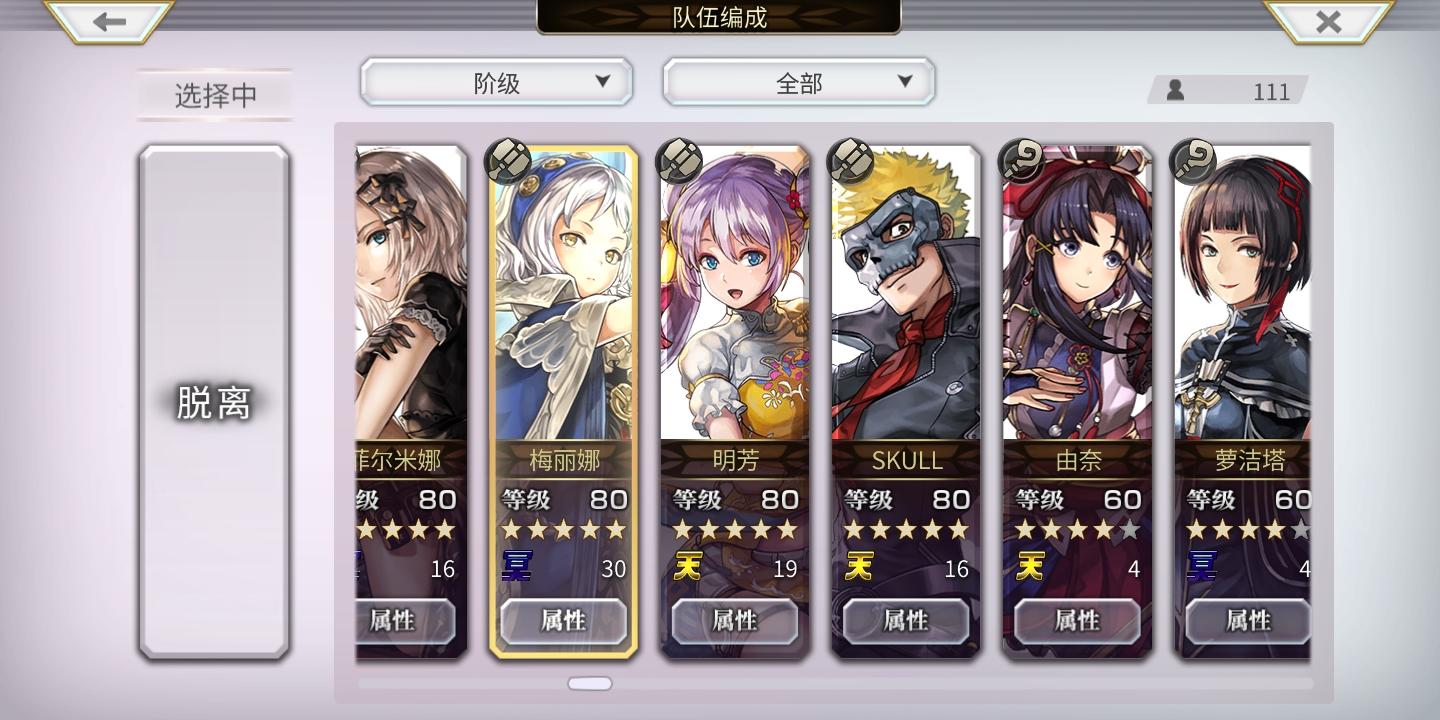The image size is (1440, 720).
Task: Click the 天 element icon on 明芳 card
Action: tap(687, 567)
